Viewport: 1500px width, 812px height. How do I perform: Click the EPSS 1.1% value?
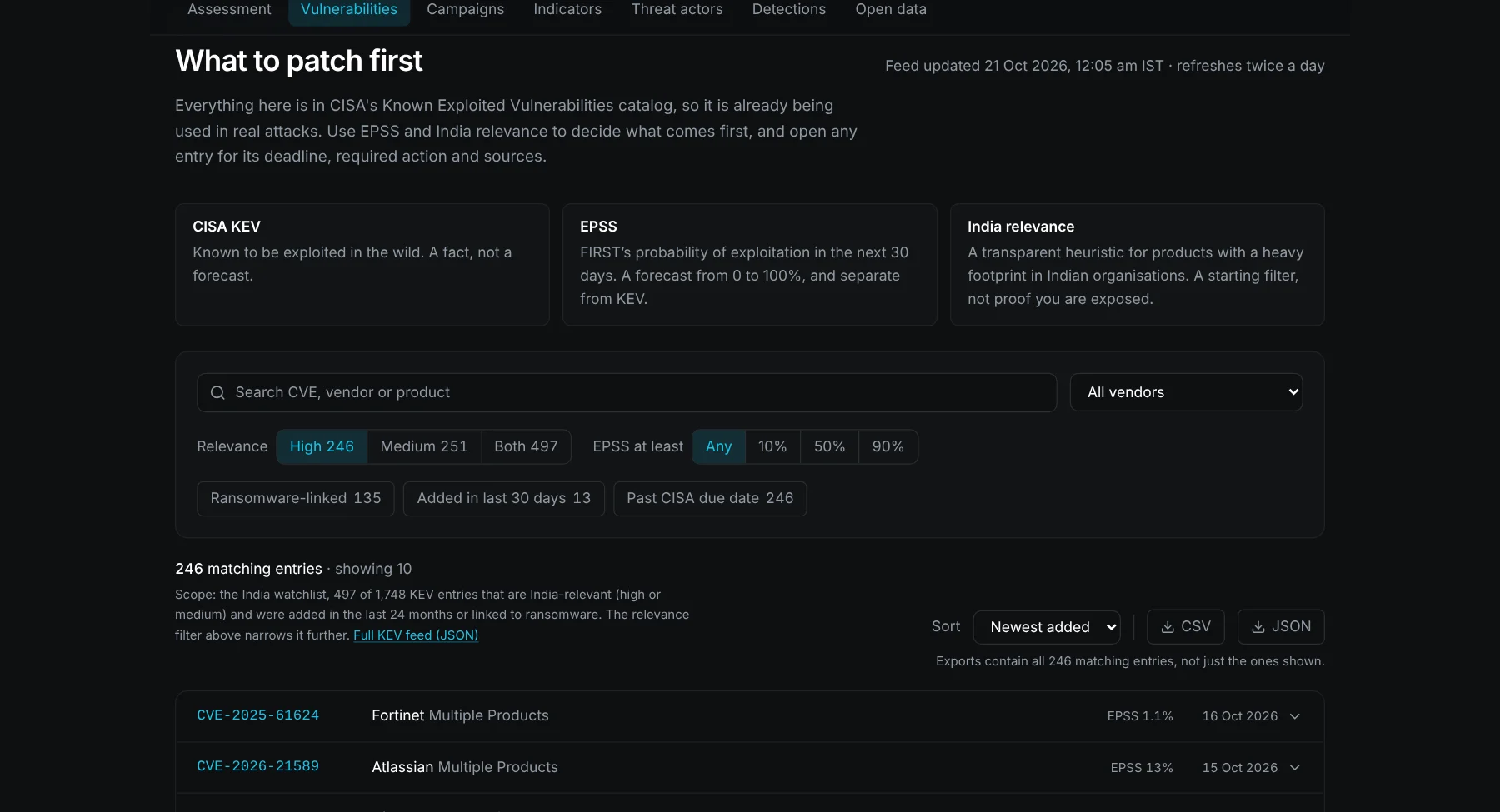1140,716
